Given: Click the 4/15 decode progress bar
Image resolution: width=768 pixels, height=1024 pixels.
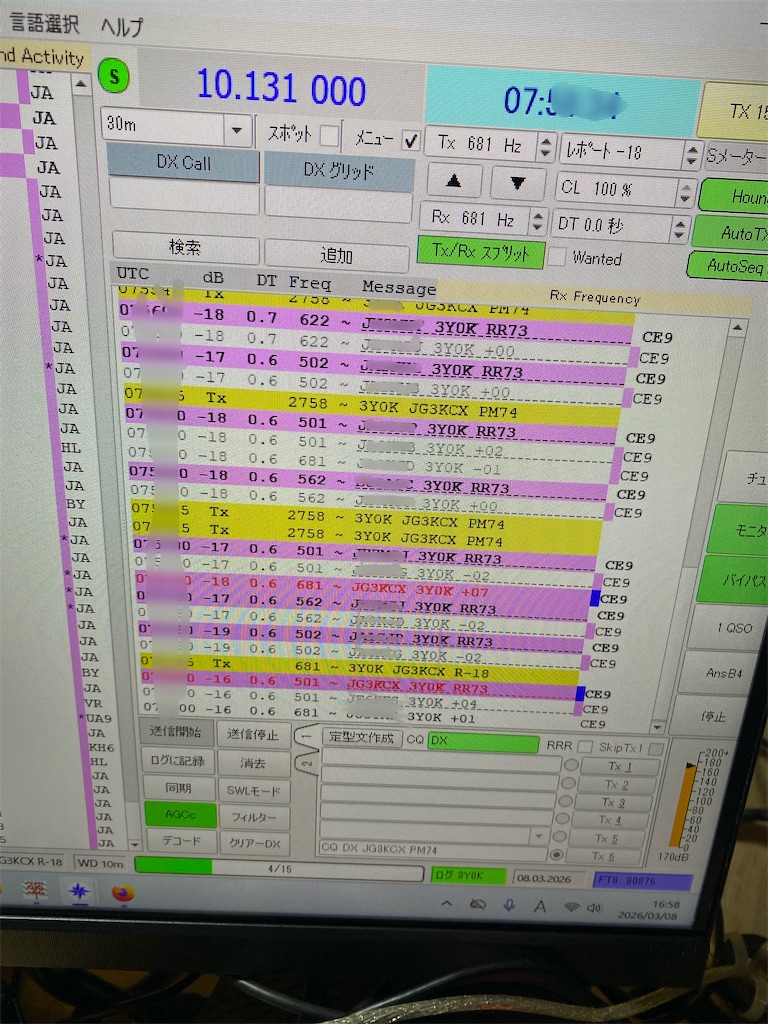Looking at the screenshot, I should (280, 869).
